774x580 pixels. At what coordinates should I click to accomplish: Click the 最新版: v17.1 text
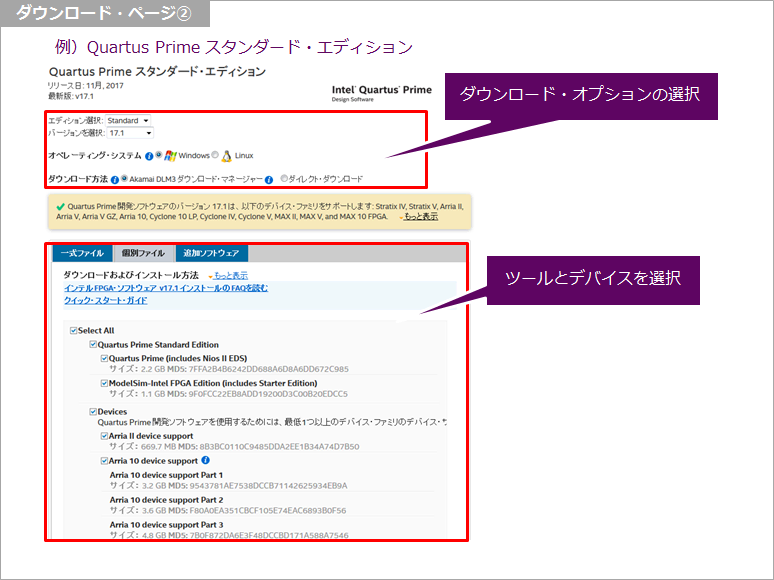(71, 96)
